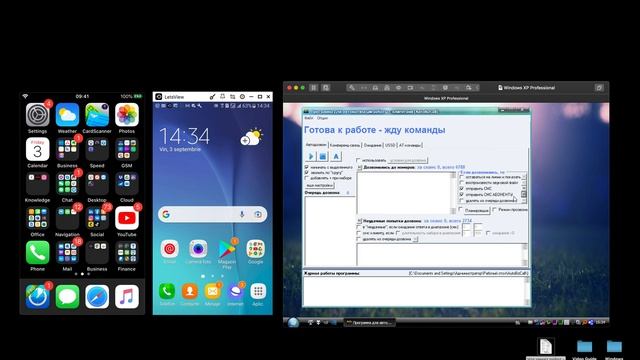Screen dimensions: 640x360
Task: Launch CardScanner on the iPhone screen
Action: (97, 115)
